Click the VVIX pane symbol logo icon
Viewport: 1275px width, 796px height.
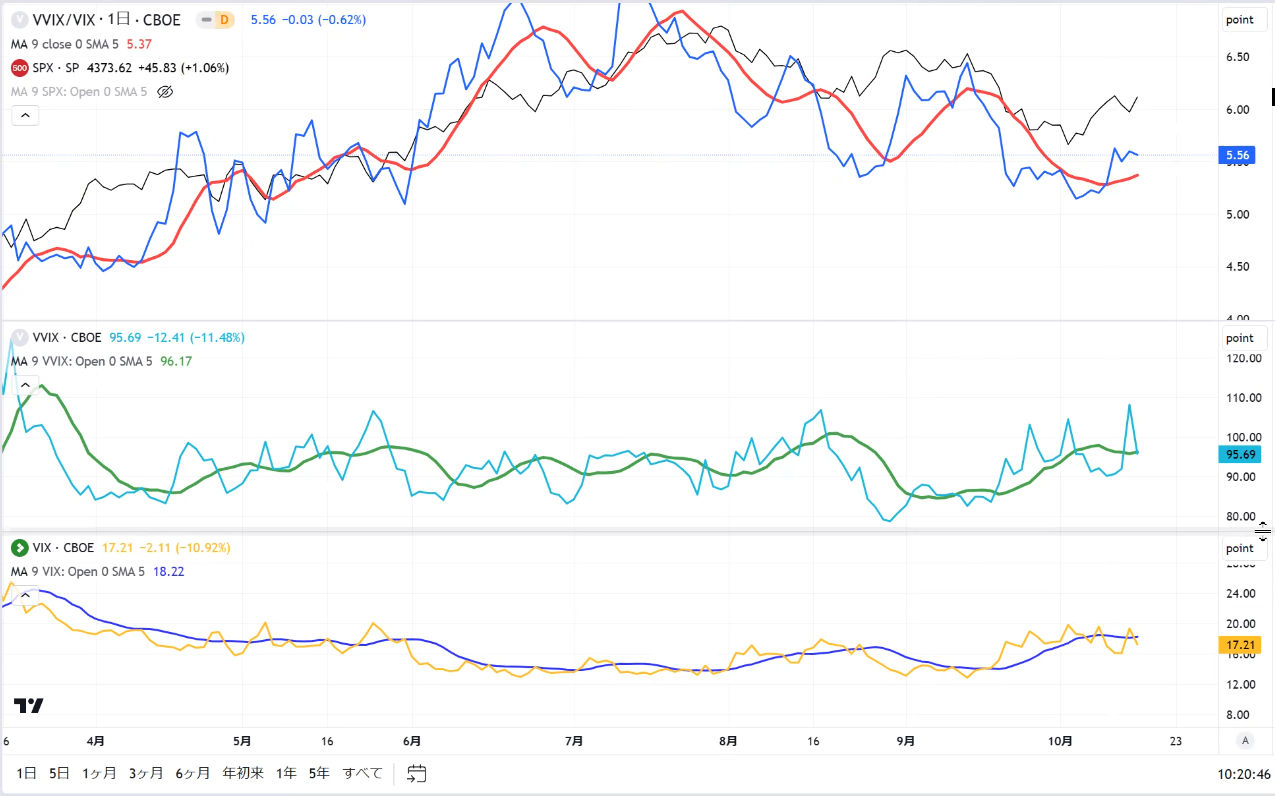pyautogui.click(x=18, y=338)
